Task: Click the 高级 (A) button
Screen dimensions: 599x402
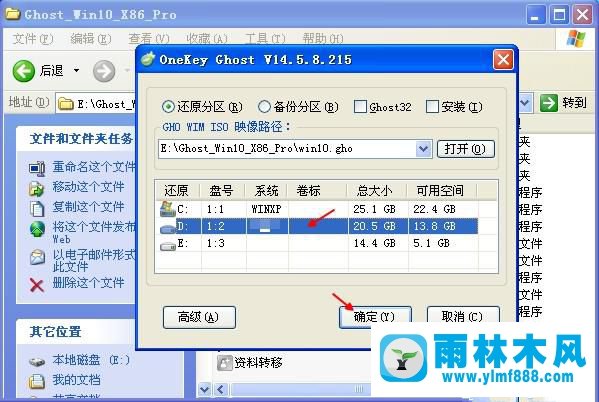Action: click(x=199, y=317)
